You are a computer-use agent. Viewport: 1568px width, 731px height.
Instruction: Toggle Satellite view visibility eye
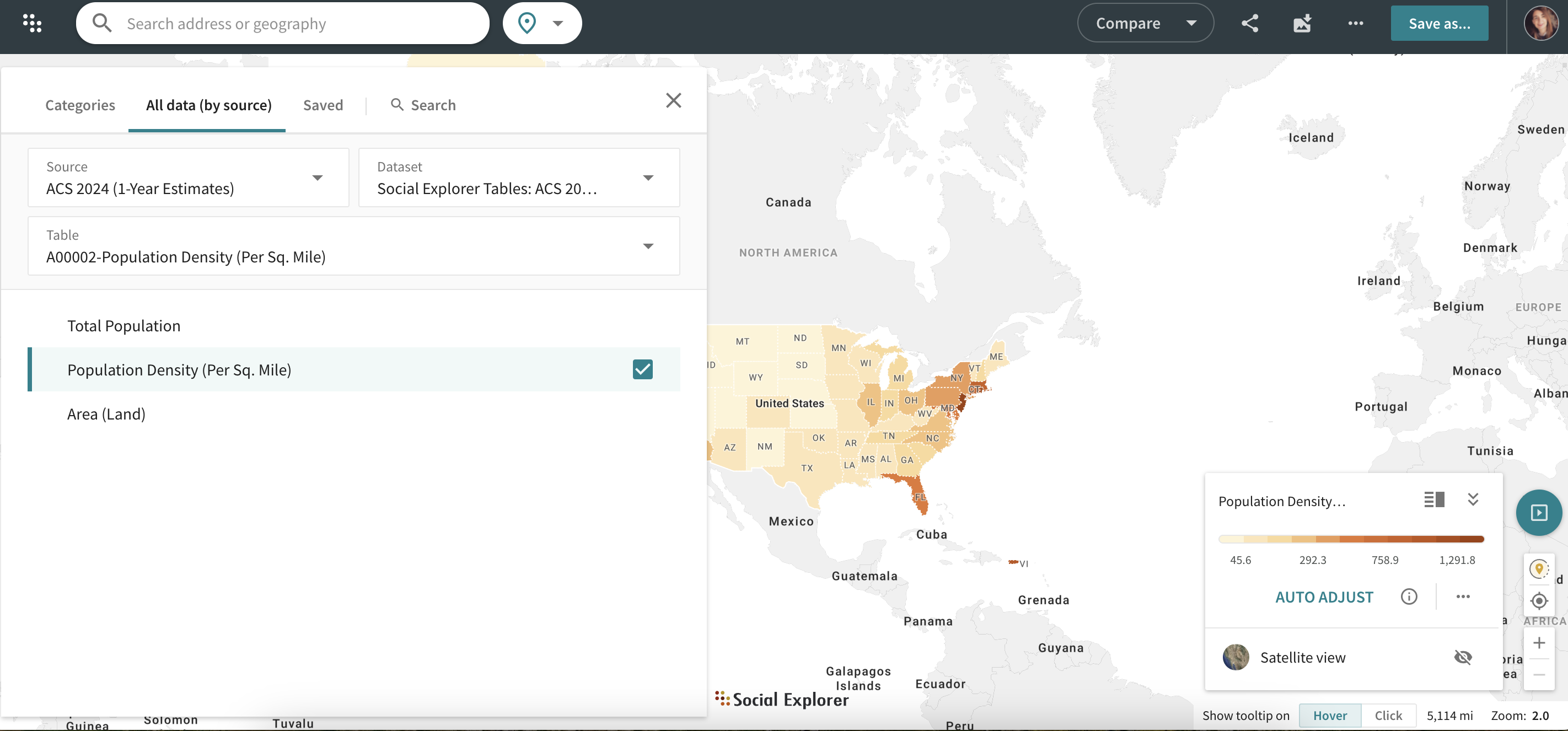(x=1463, y=657)
